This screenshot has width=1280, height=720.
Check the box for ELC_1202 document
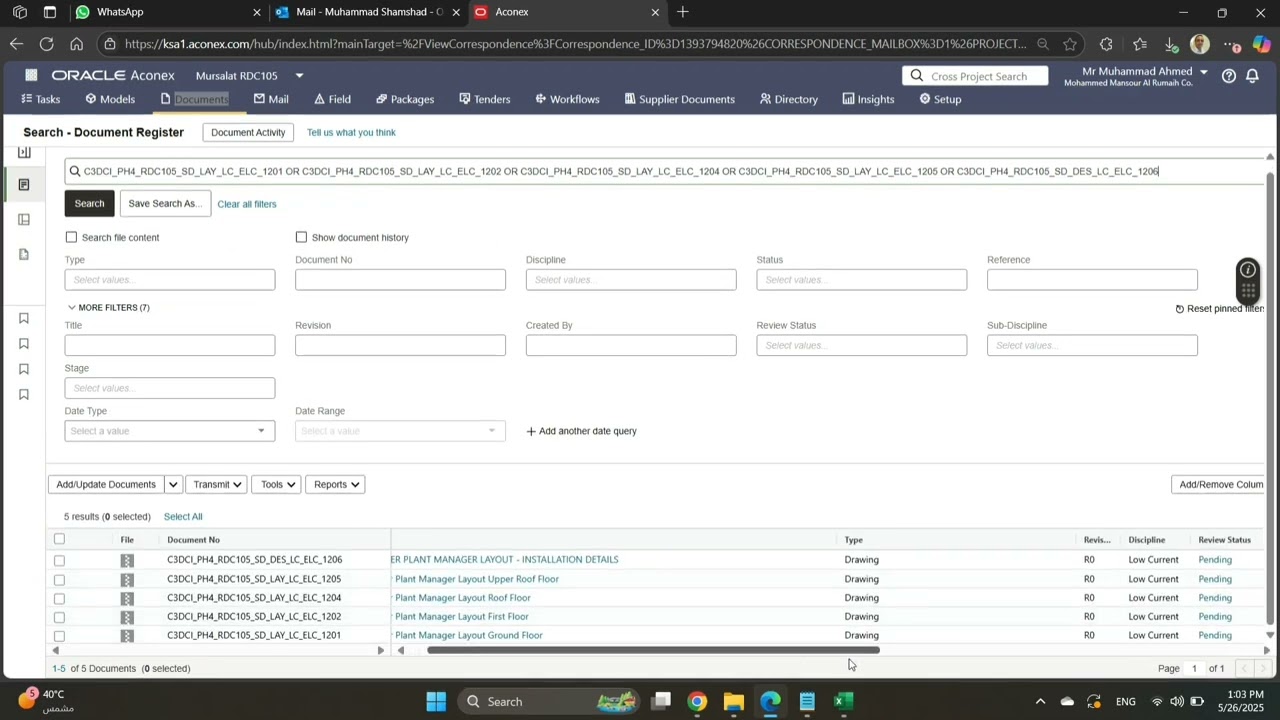tap(59, 618)
